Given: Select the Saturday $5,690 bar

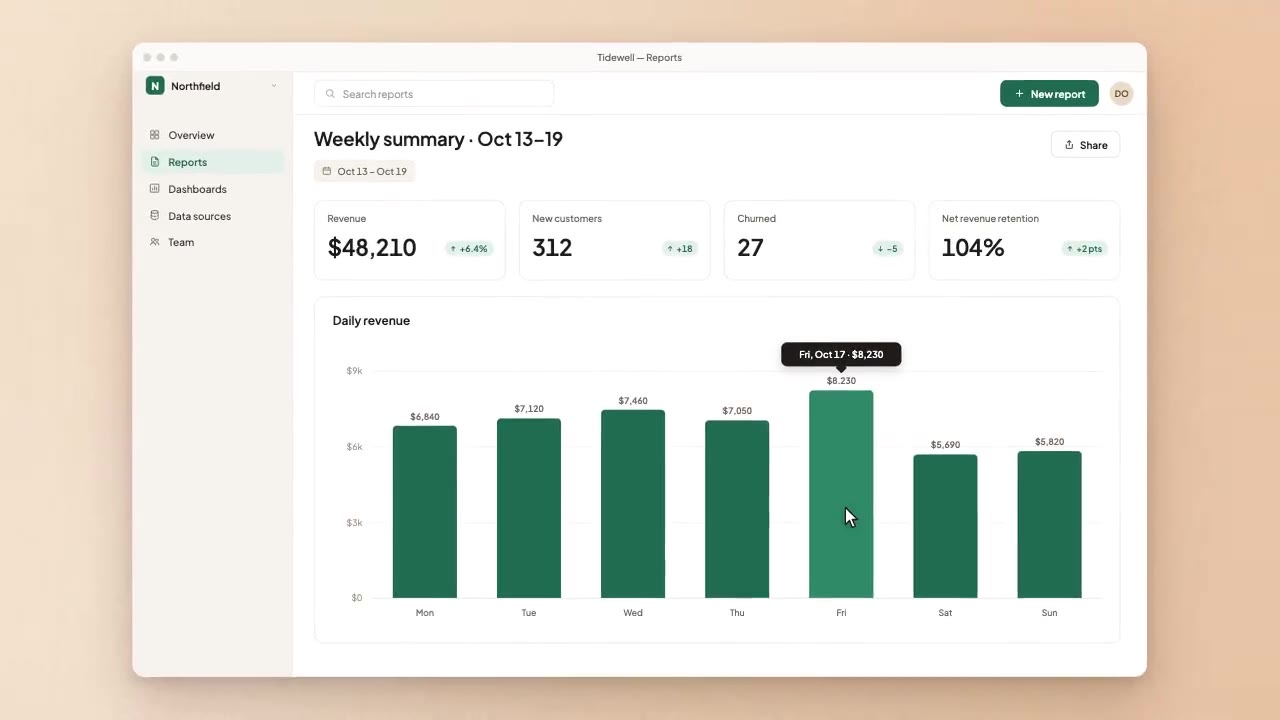Looking at the screenshot, I should point(945,526).
